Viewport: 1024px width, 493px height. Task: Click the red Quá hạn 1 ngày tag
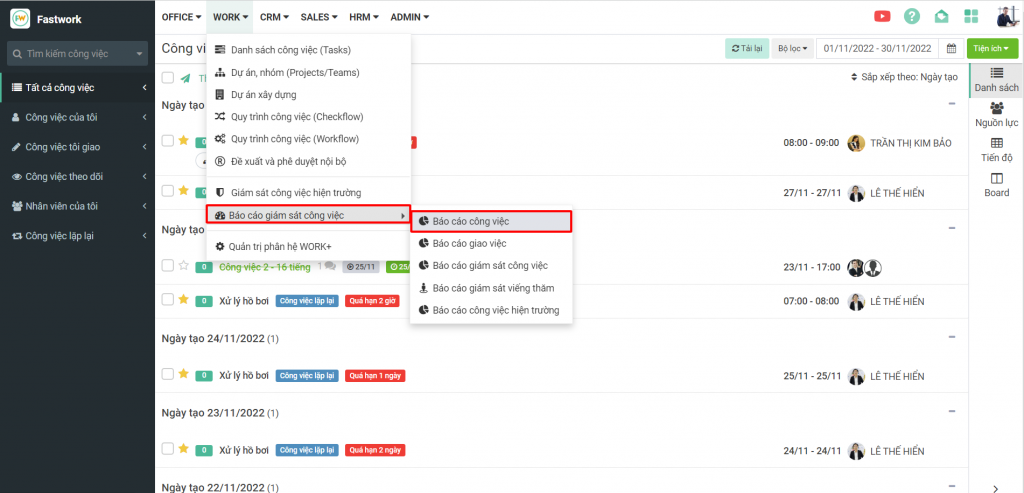[x=374, y=376]
